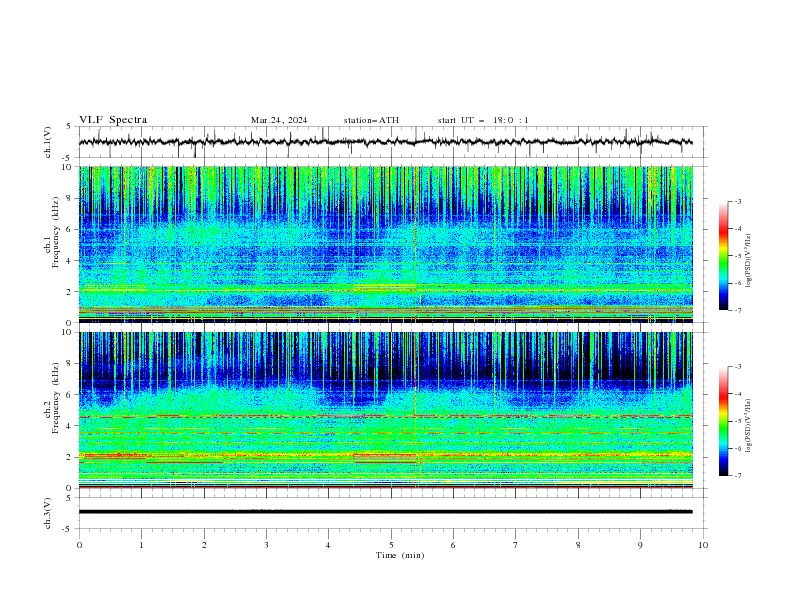Click time-axis tick label "2"
The height and width of the screenshot is (612, 792).
pyautogui.click(x=204, y=545)
